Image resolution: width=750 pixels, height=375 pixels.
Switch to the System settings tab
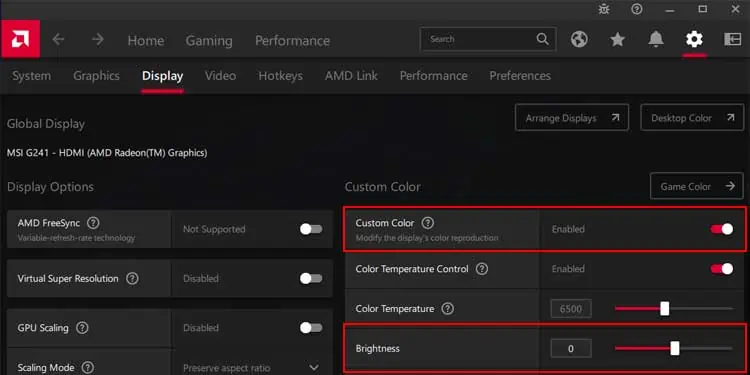(x=32, y=76)
